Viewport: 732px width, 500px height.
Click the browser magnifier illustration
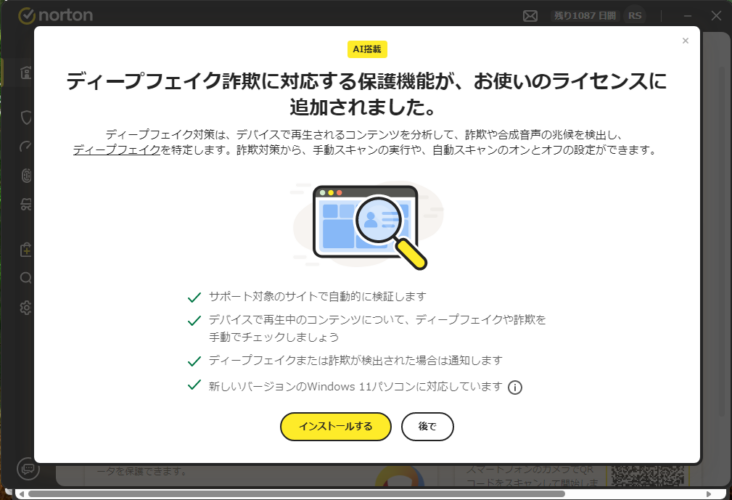coord(368,225)
